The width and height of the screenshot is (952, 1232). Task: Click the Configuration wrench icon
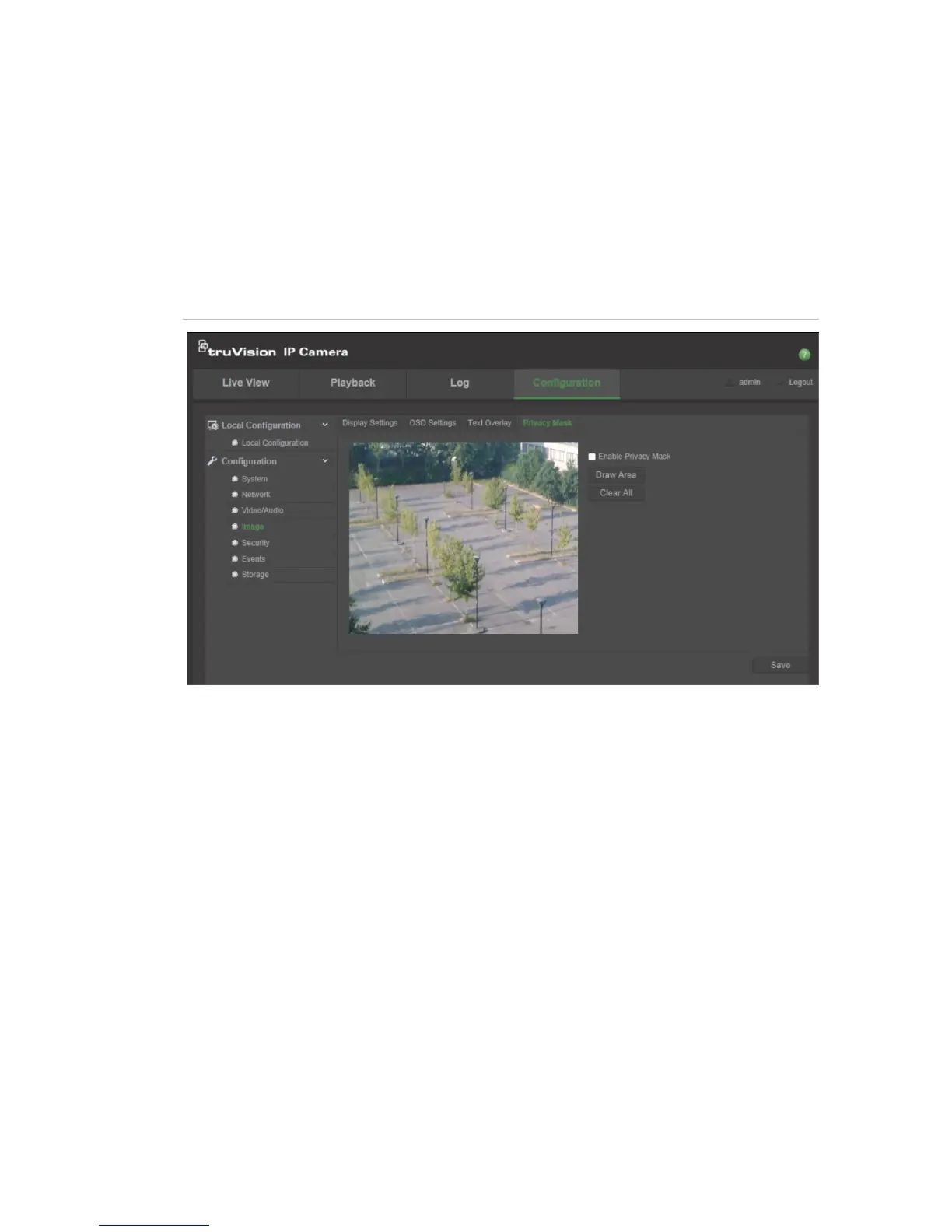point(212,461)
